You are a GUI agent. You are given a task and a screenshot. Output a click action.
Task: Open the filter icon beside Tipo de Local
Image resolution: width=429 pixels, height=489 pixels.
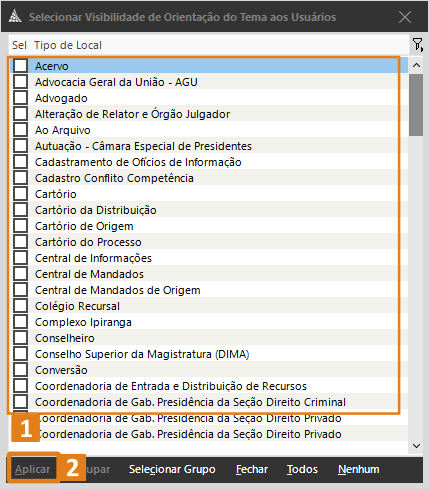417,45
